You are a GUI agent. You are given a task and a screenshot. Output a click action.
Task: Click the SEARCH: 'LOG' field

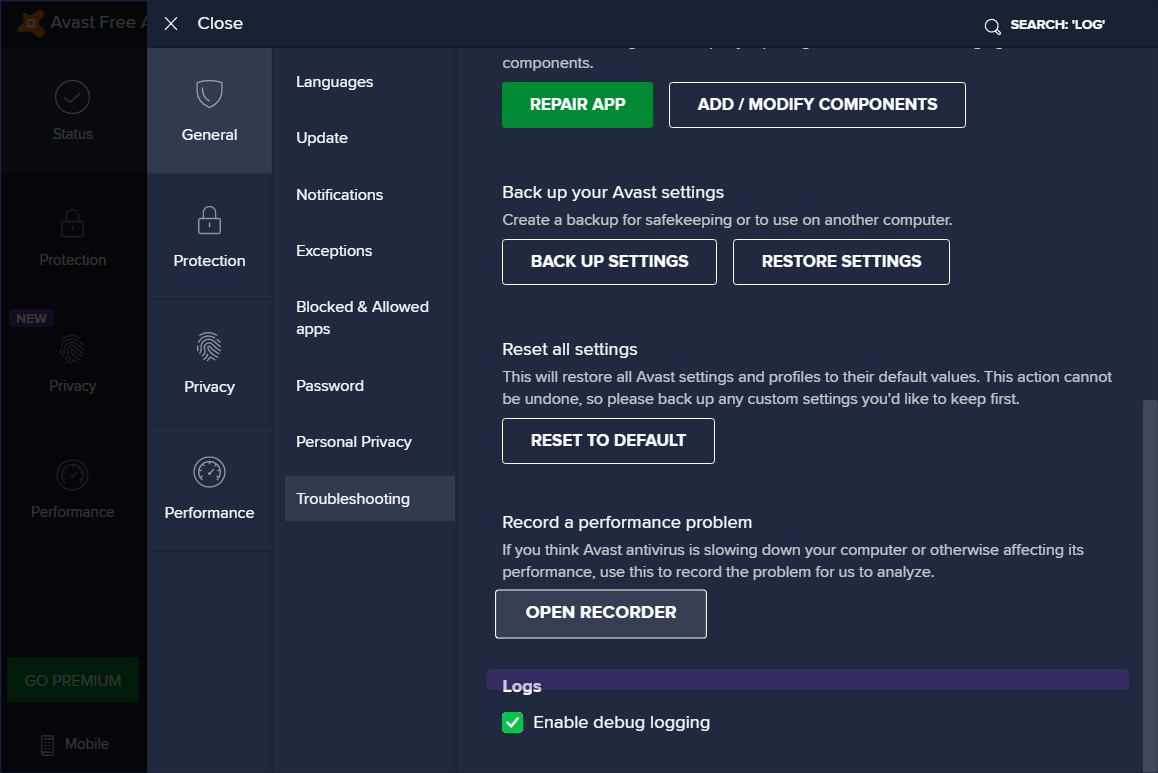[x=1057, y=25]
